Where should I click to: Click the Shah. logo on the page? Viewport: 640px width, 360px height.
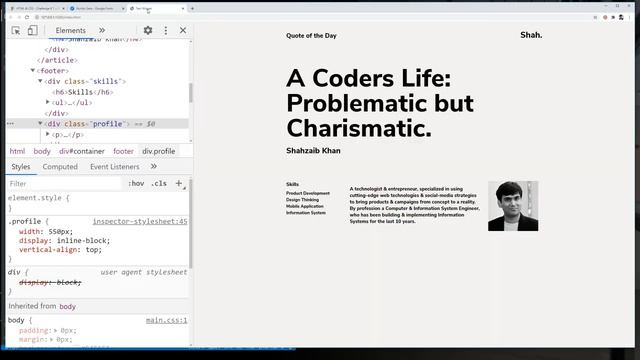tap(531, 35)
